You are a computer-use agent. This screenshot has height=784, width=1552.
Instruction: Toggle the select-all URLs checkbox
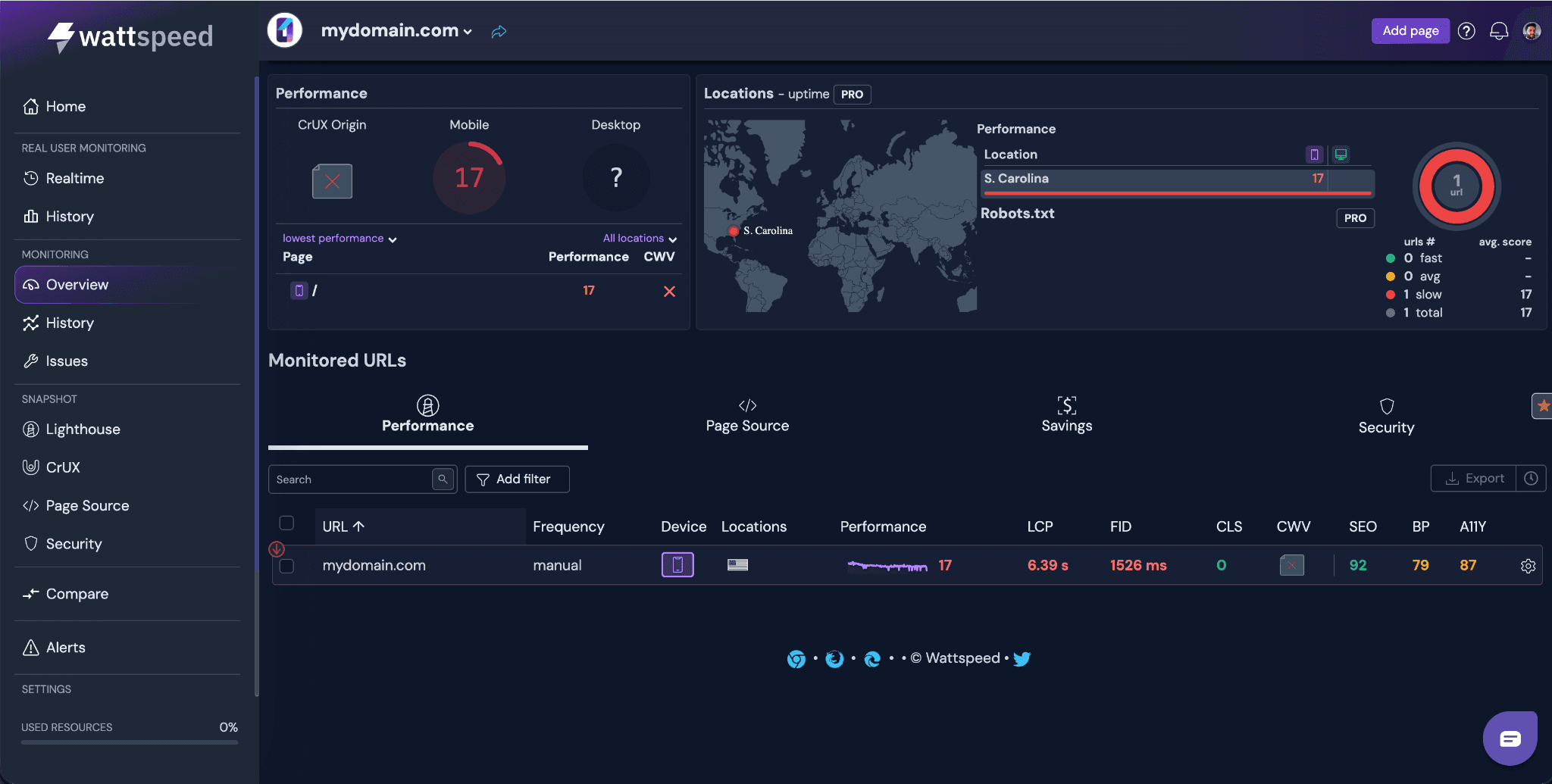286,523
